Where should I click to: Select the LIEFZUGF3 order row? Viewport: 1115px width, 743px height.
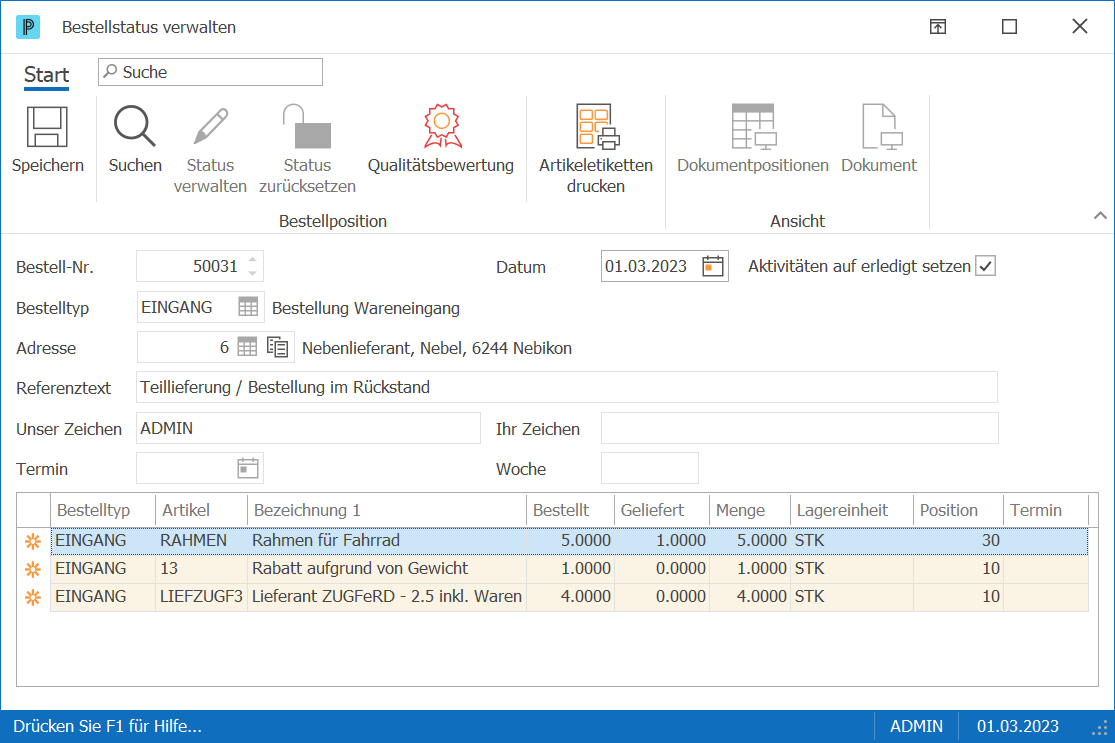569,597
